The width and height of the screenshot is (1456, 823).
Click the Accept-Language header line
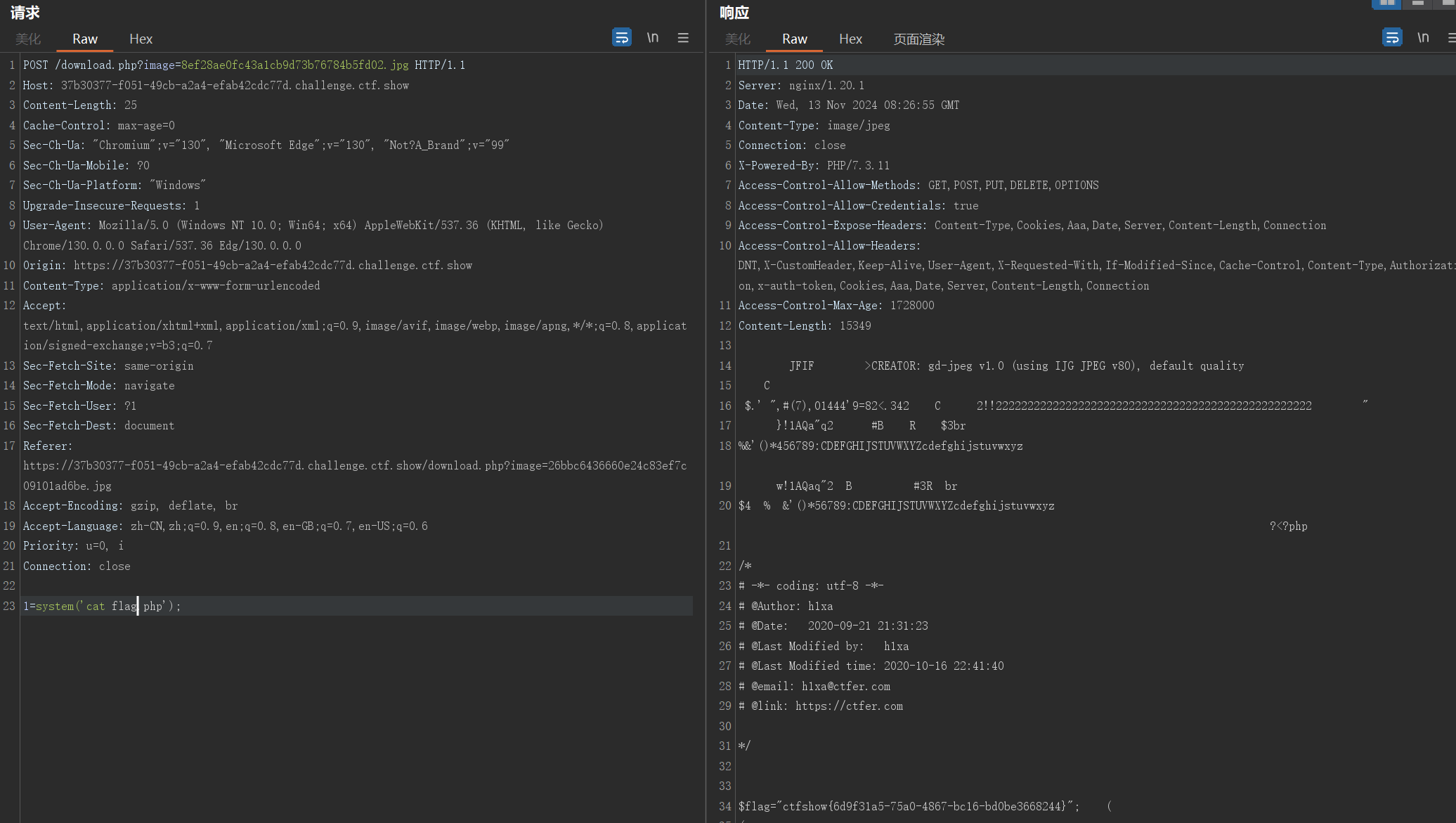tap(226, 526)
